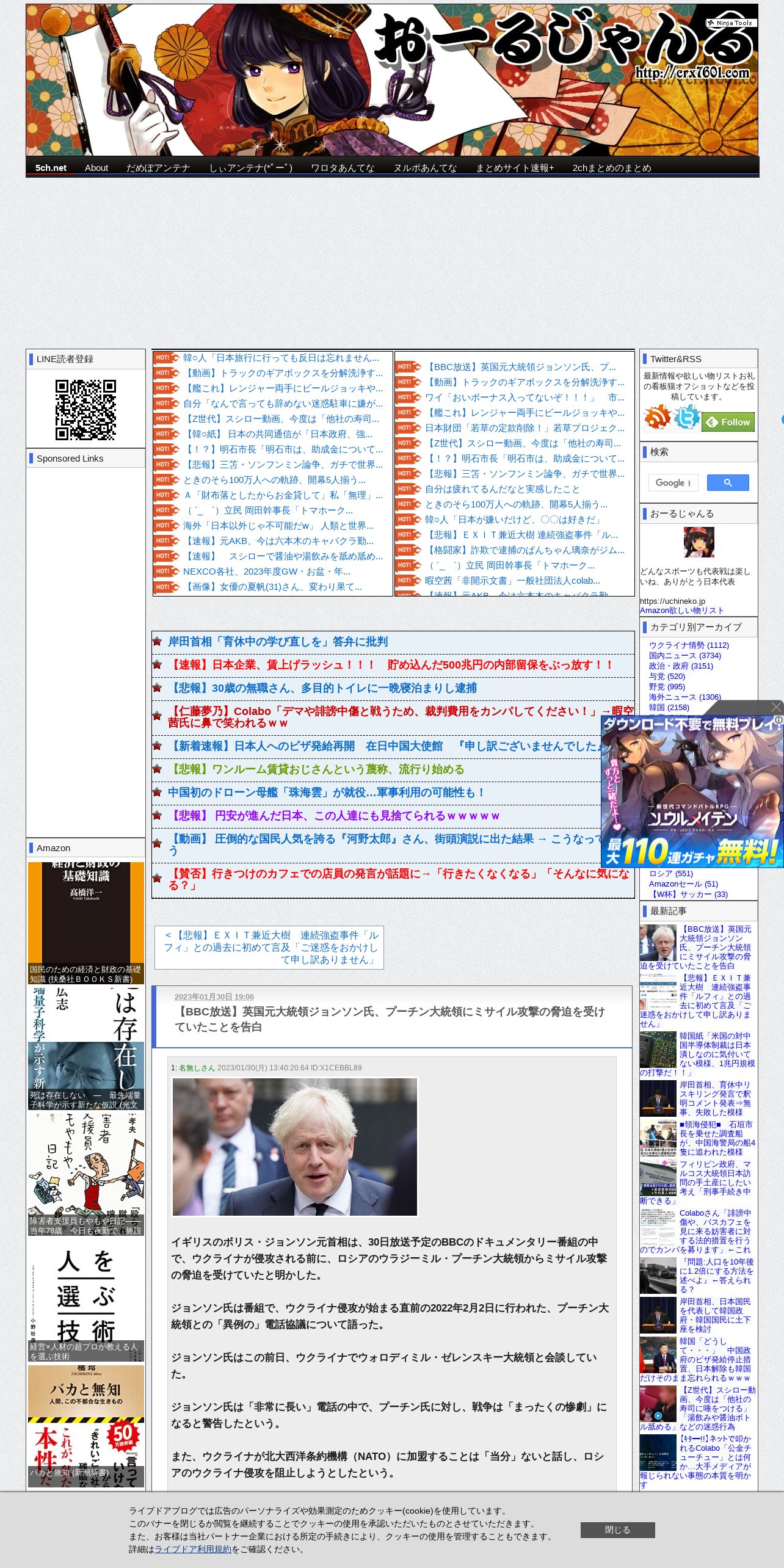Image resolution: width=784 pixels, height=1568 pixels.
Task: Click the green Follow button
Action: point(728,422)
